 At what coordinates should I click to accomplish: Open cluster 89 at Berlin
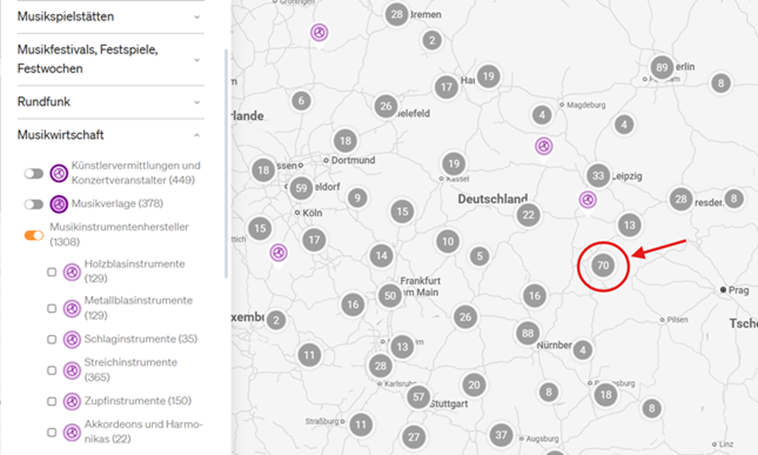point(662,68)
